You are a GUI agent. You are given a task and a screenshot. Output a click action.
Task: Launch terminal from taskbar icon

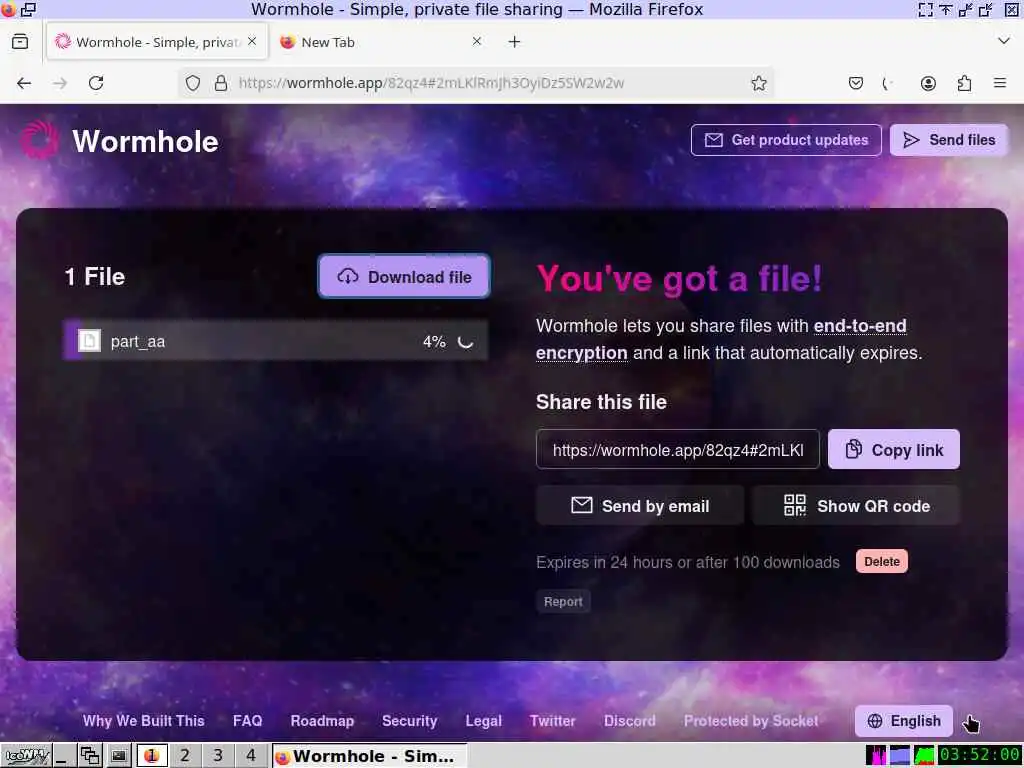[x=119, y=756]
